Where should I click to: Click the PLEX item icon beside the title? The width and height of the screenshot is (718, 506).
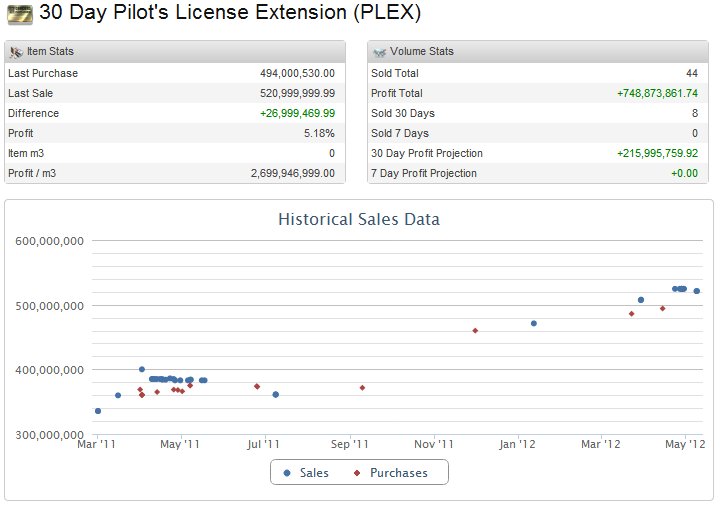pyautogui.click(x=20, y=14)
